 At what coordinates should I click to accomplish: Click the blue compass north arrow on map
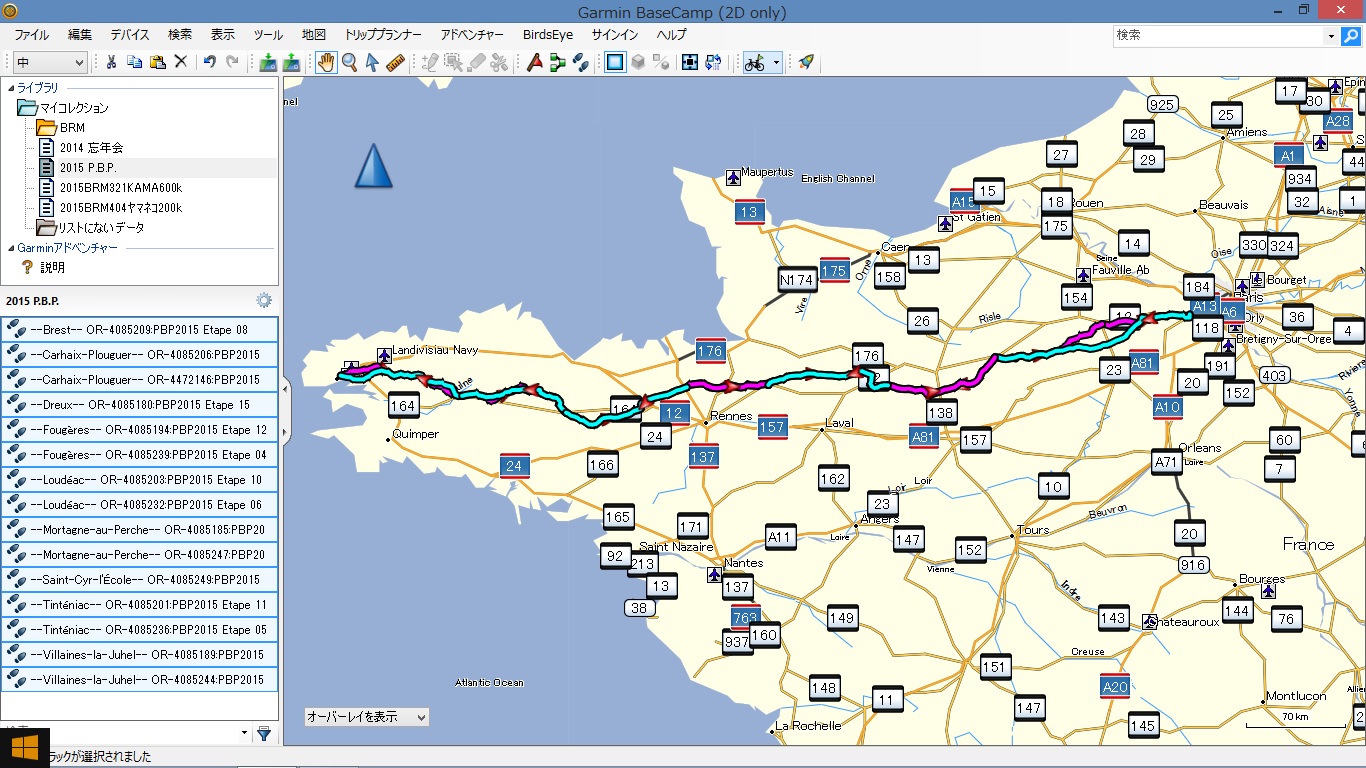[374, 166]
